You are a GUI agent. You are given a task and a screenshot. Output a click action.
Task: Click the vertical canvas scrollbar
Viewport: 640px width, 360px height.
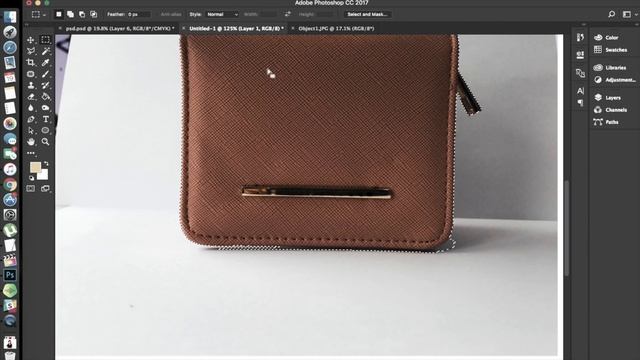(x=567, y=229)
